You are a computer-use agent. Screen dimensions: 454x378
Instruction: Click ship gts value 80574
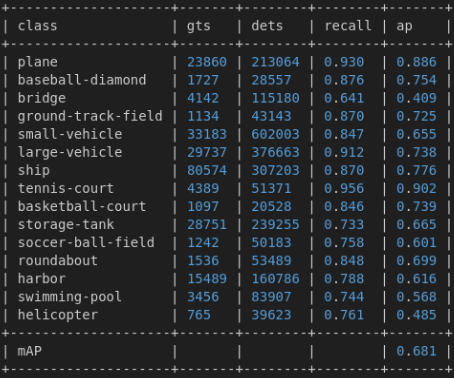(x=207, y=170)
